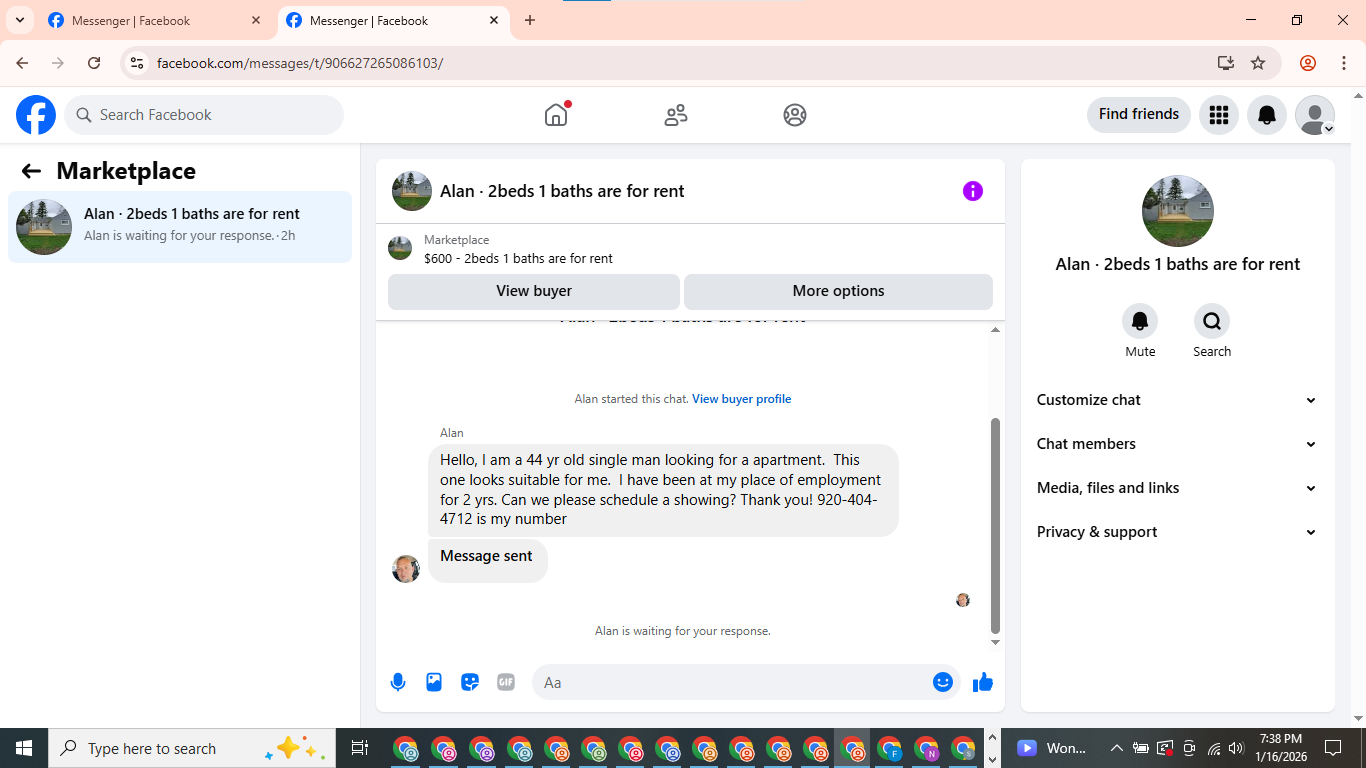
Task: Click the View buyer button
Action: coord(534,291)
